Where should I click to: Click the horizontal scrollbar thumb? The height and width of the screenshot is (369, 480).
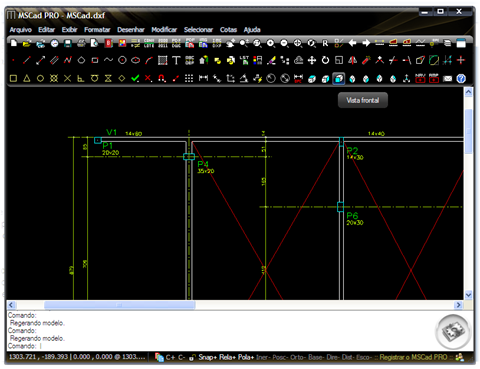[x=120, y=305]
